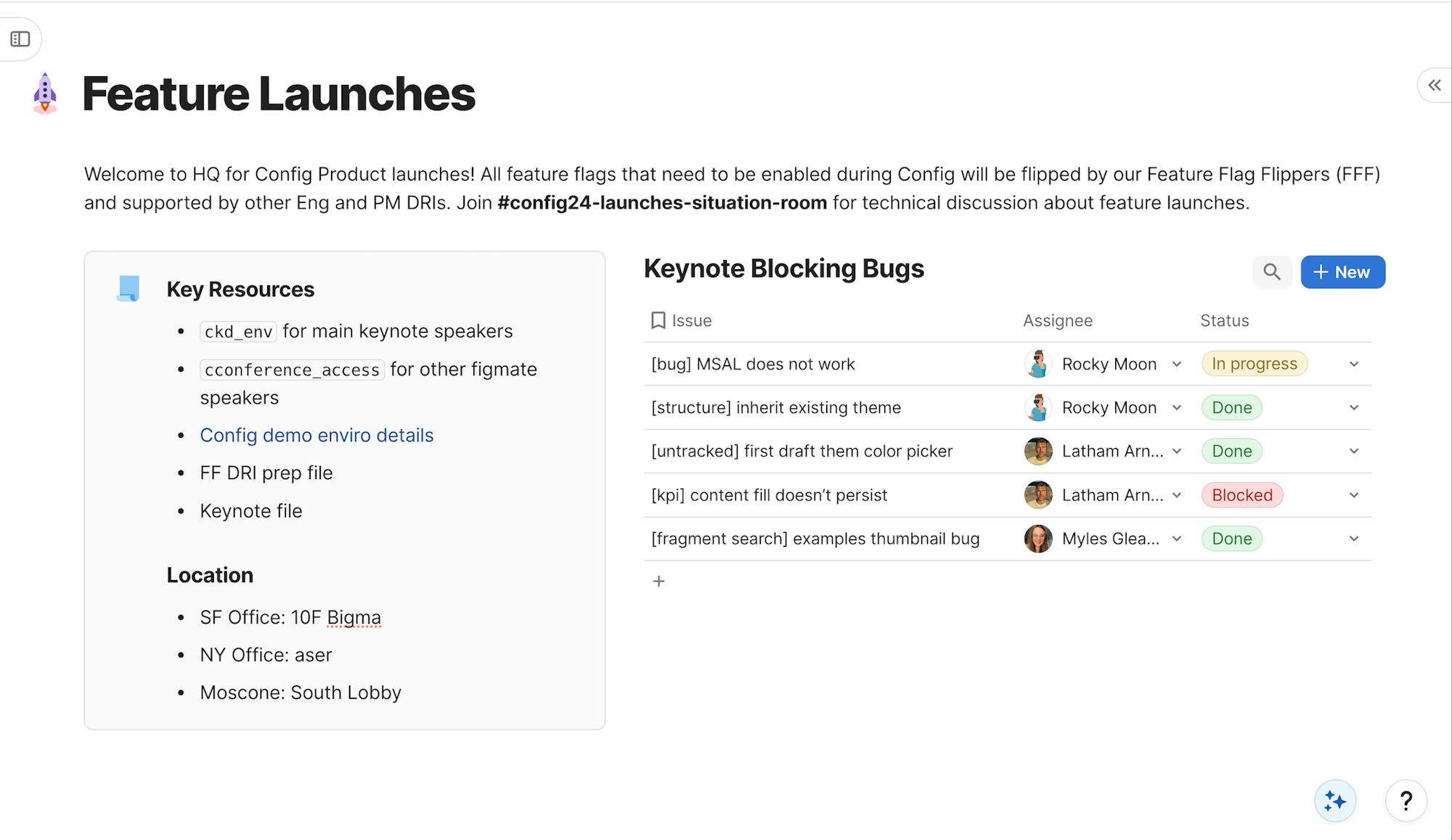Open fragment search examples thumbnail bug issue
The width and height of the screenshot is (1452, 840).
point(815,539)
